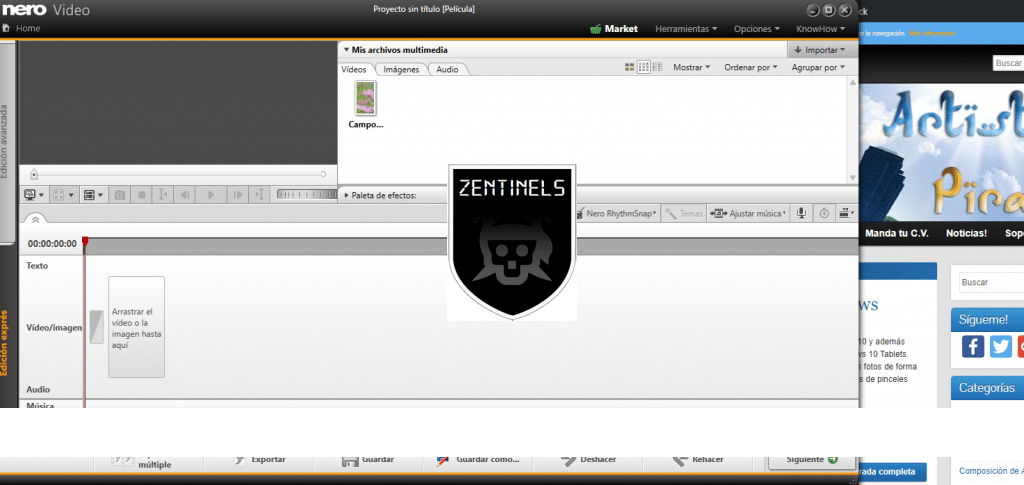Open the Ajustar música tool
Image resolution: width=1024 pixels, height=485 pixels.
748,213
